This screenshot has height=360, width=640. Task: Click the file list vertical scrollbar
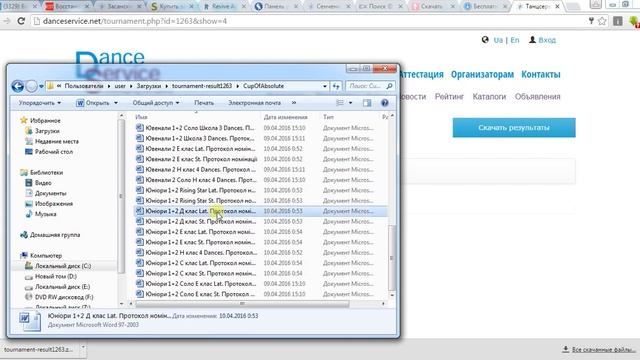[x=392, y=258]
